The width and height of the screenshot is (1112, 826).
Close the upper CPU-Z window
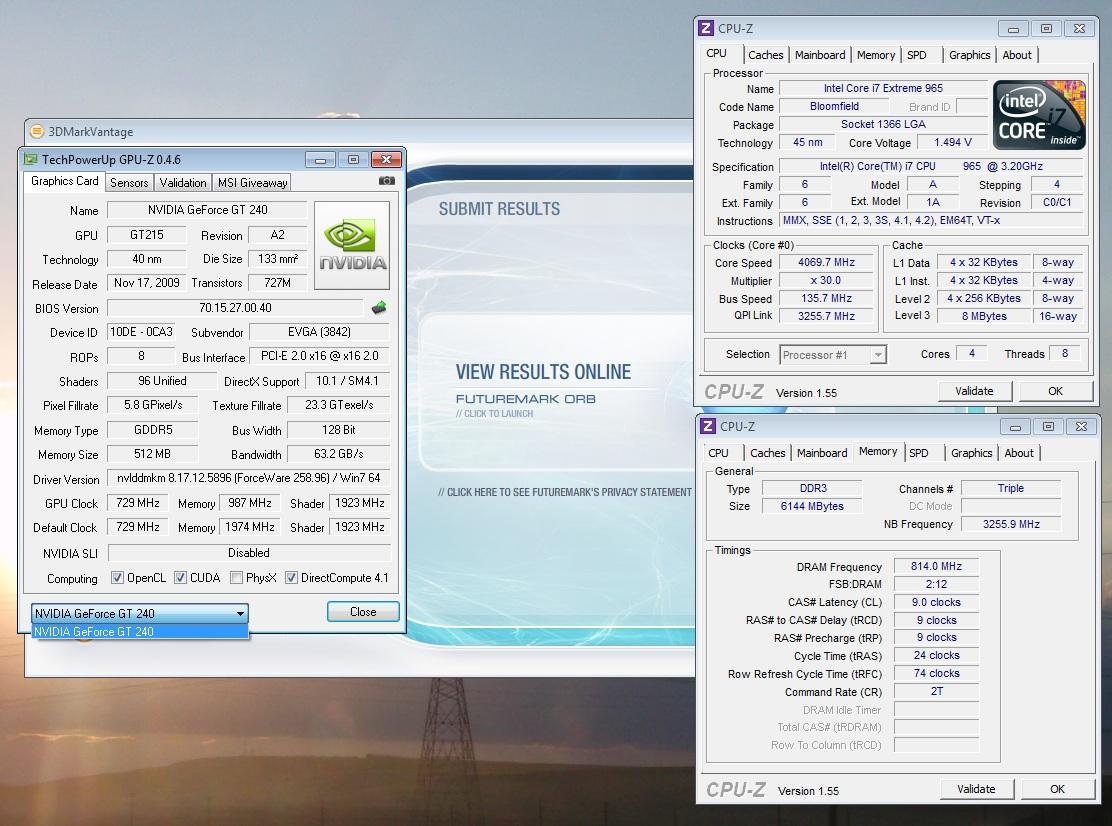click(1079, 29)
